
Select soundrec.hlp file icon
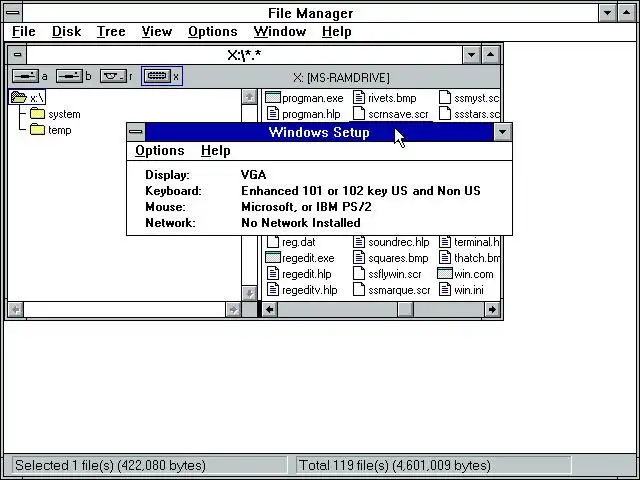[x=359, y=242]
